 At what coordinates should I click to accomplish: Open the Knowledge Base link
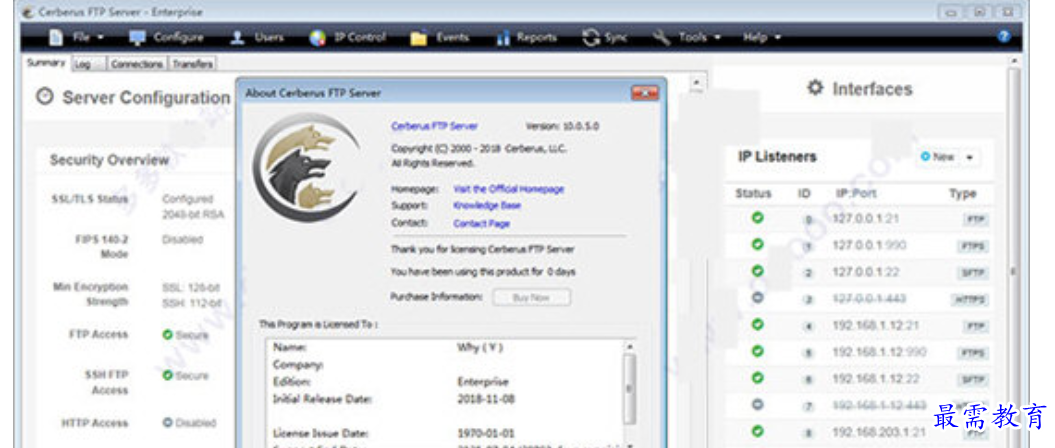[487, 205]
